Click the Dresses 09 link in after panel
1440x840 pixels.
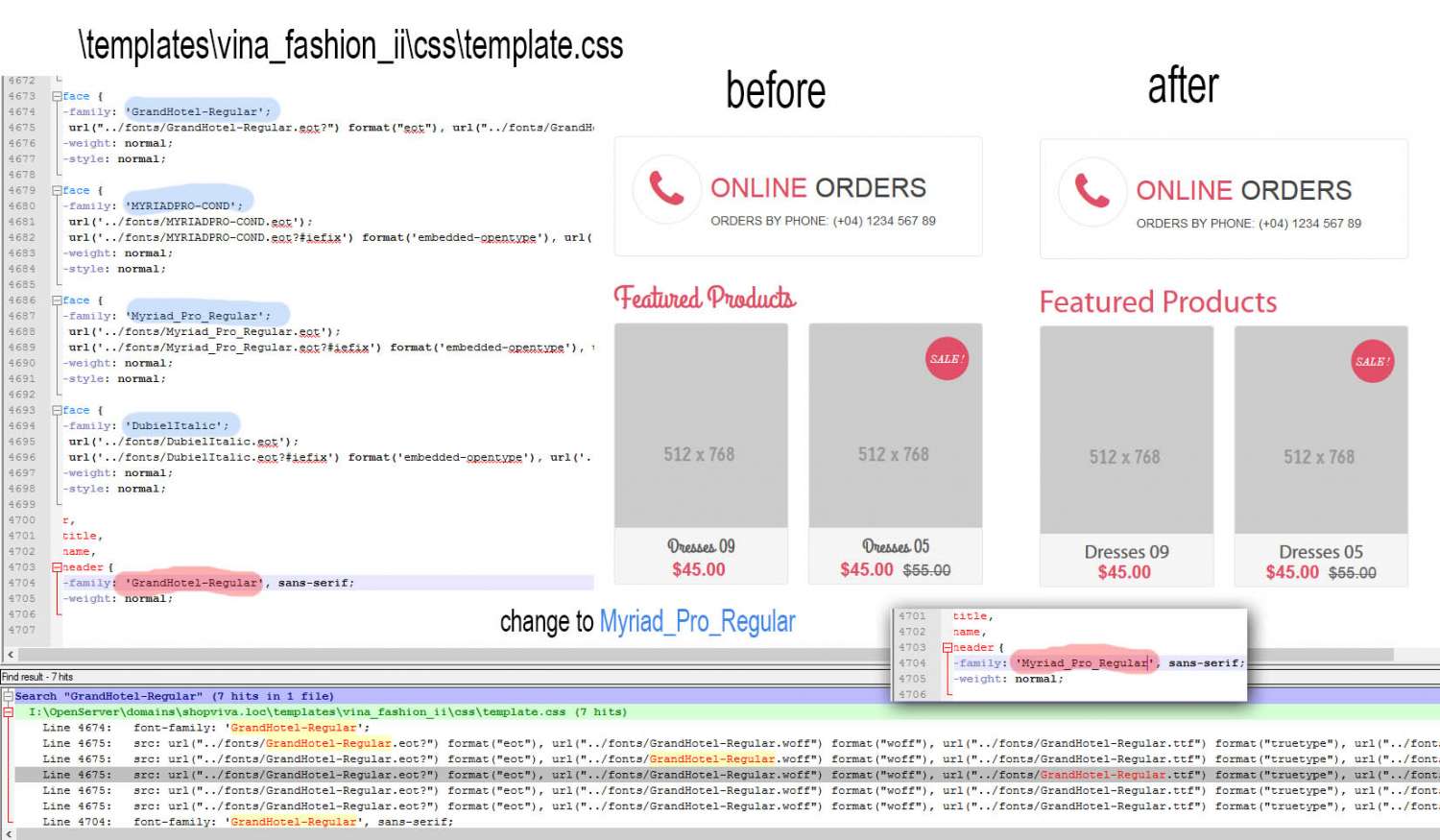pyautogui.click(x=1126, y=552)
